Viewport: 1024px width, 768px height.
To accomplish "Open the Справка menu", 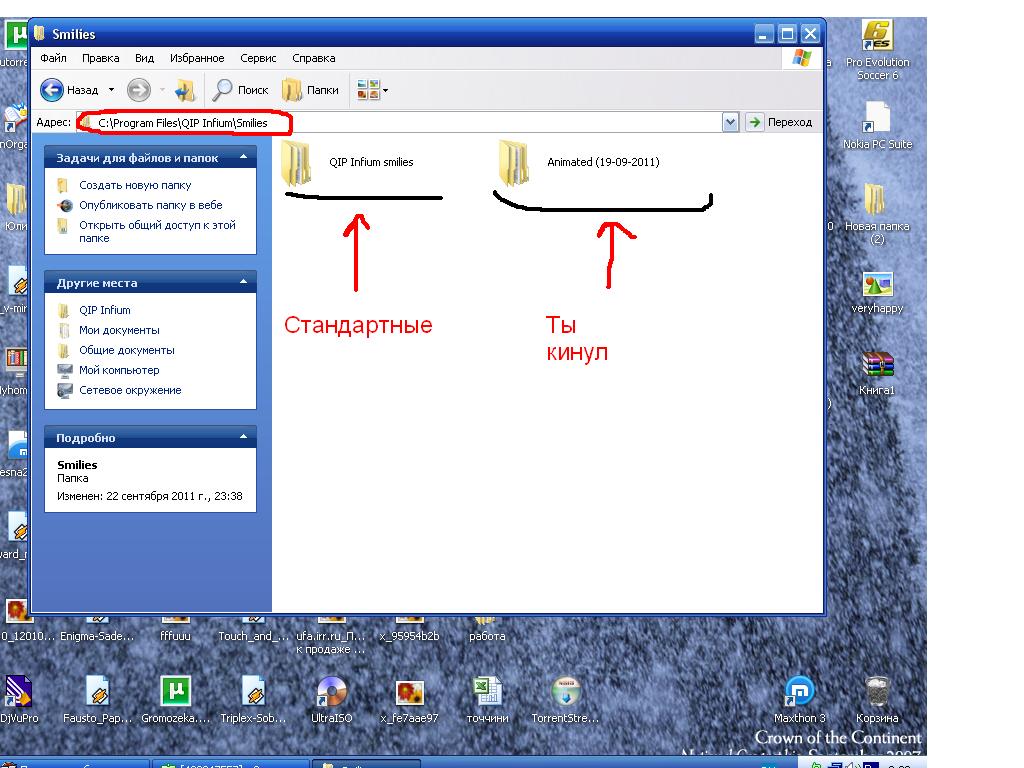I will pos(313,58).
